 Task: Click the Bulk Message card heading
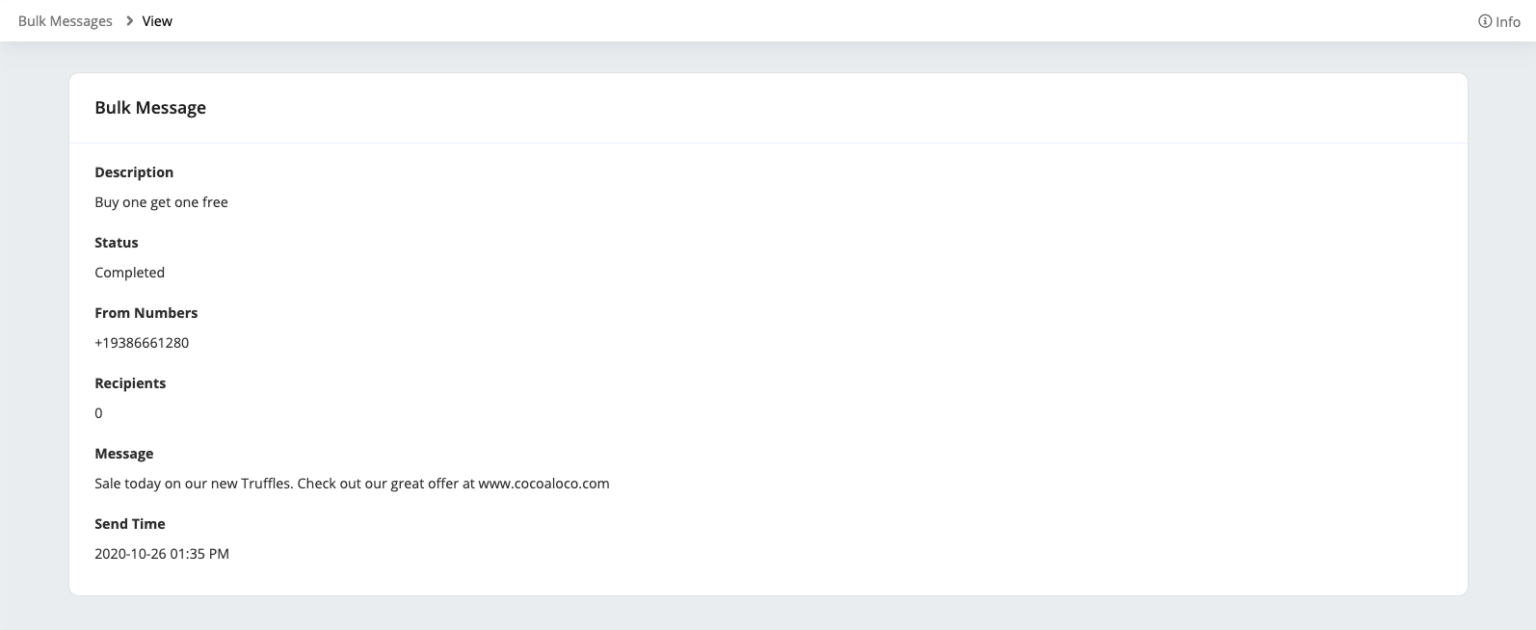[150, 108]
